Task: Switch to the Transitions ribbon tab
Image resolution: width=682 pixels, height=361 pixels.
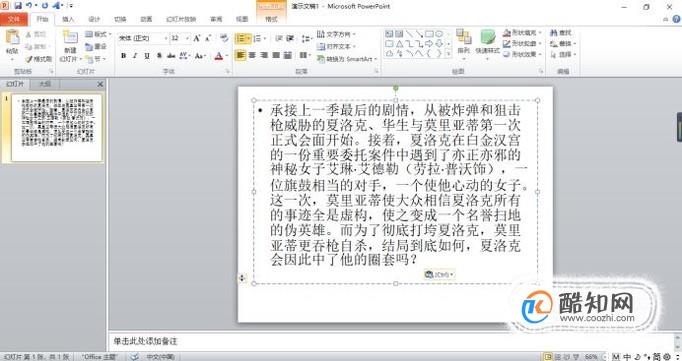Action: point(120,19)
